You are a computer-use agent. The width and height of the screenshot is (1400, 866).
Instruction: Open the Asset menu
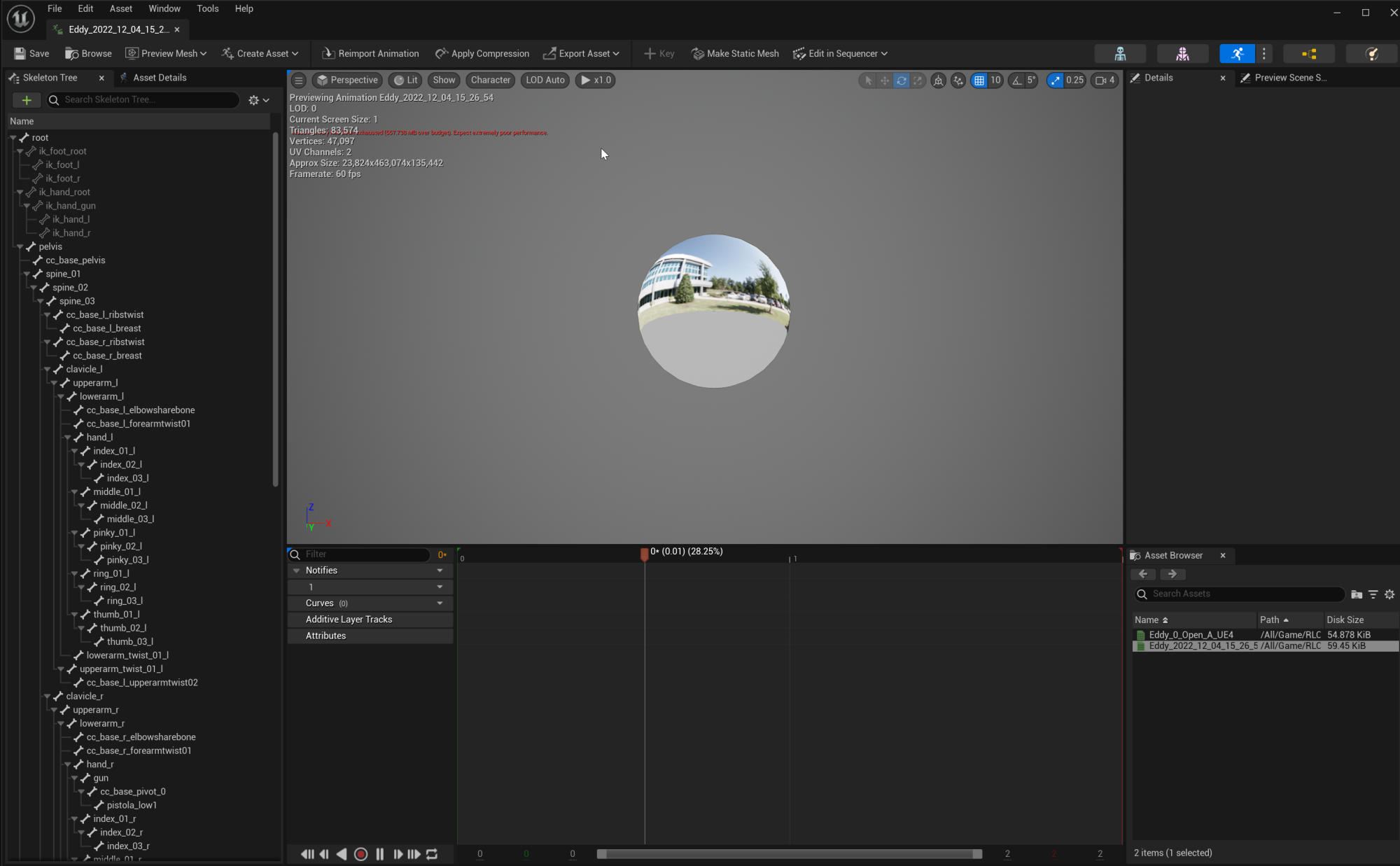[120, 8]
